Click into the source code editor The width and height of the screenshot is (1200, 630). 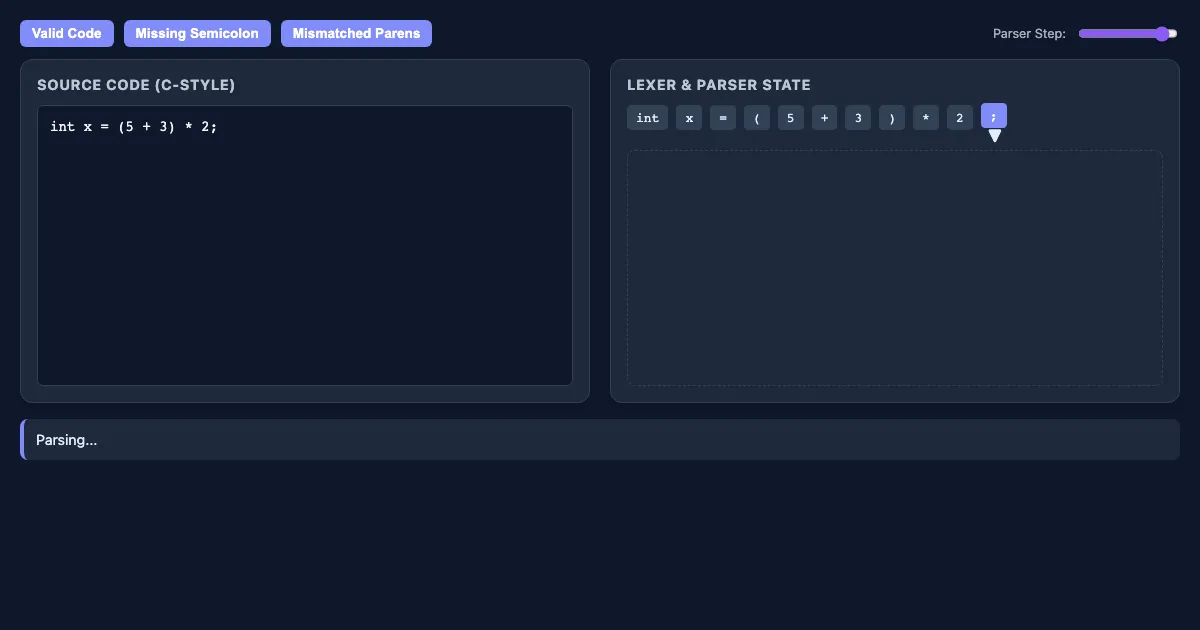point(305,245)
